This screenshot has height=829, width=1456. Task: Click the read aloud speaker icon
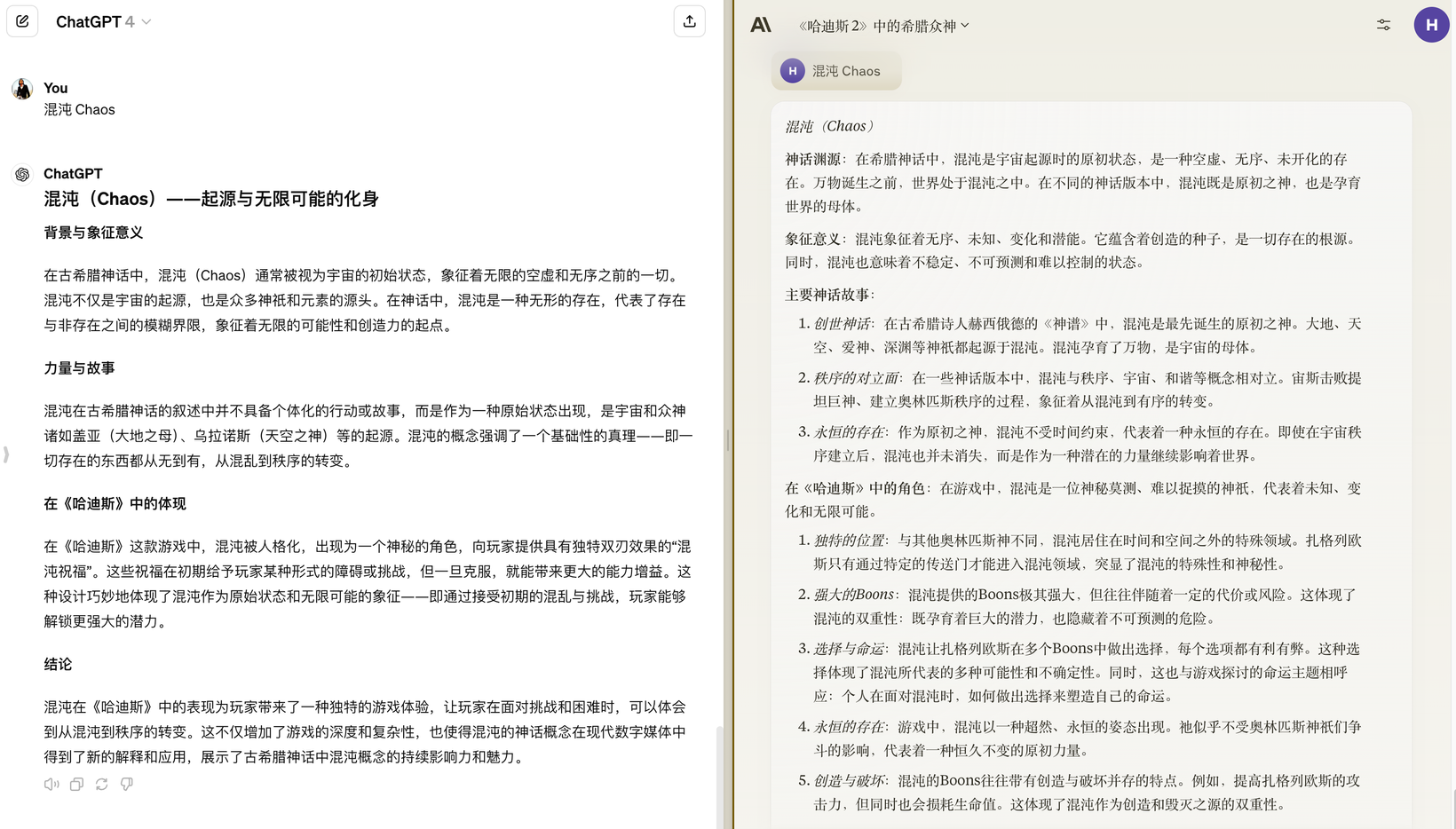tap(51, 784)
